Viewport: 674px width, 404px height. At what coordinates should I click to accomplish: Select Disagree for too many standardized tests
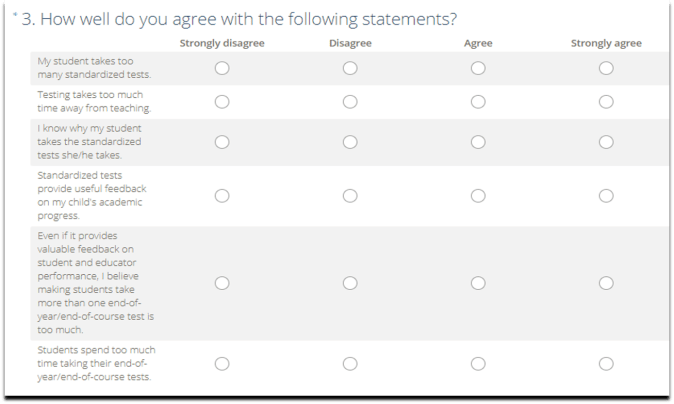350,68
